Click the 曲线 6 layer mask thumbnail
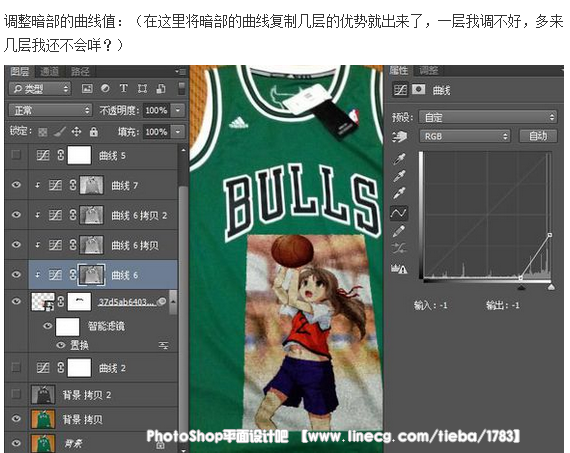570x453 pixels. 92,274
